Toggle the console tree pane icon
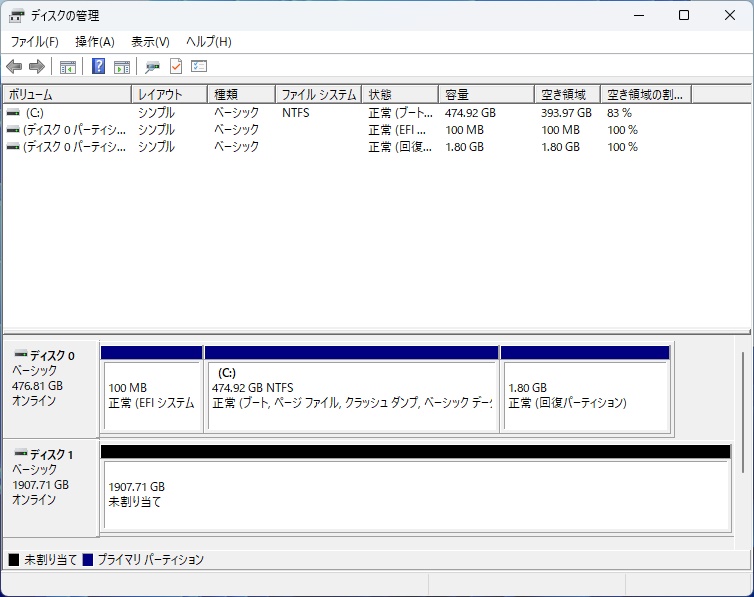754x597 pixels. 68,67
